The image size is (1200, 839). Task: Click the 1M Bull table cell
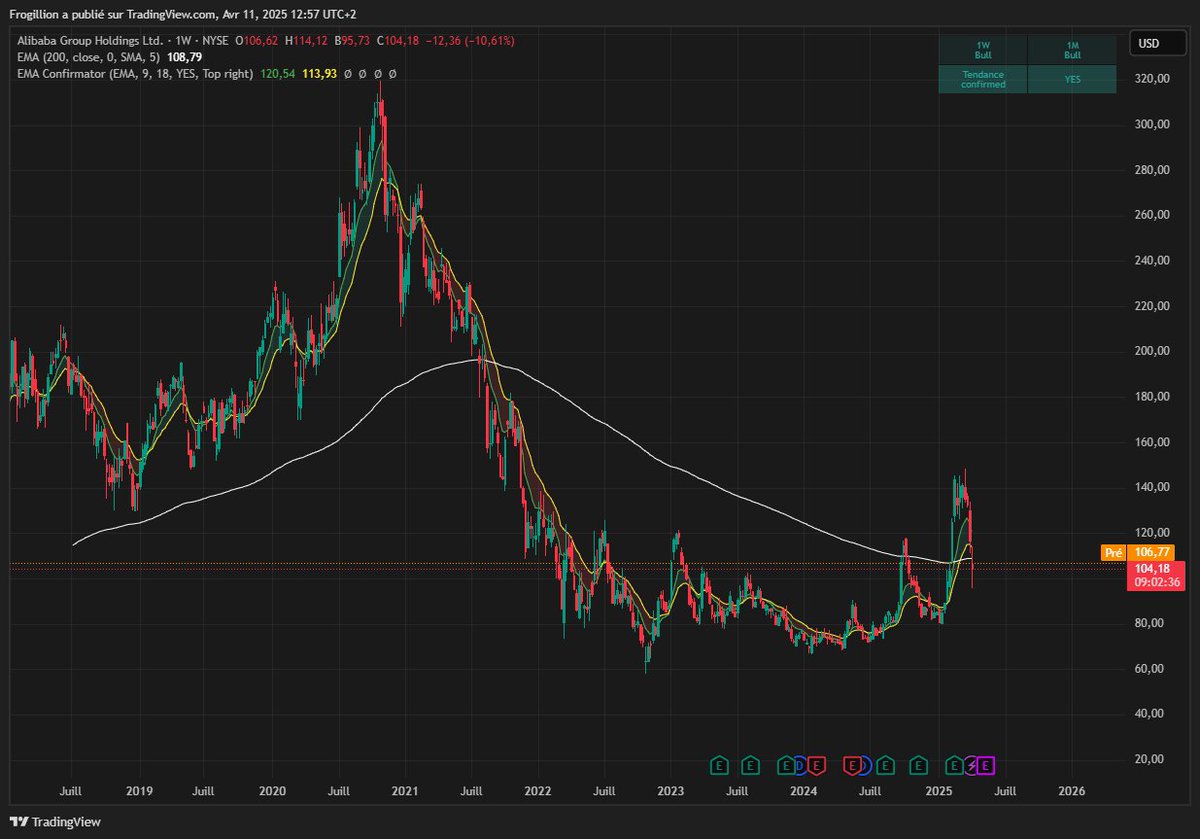[x=1072, y=50]
